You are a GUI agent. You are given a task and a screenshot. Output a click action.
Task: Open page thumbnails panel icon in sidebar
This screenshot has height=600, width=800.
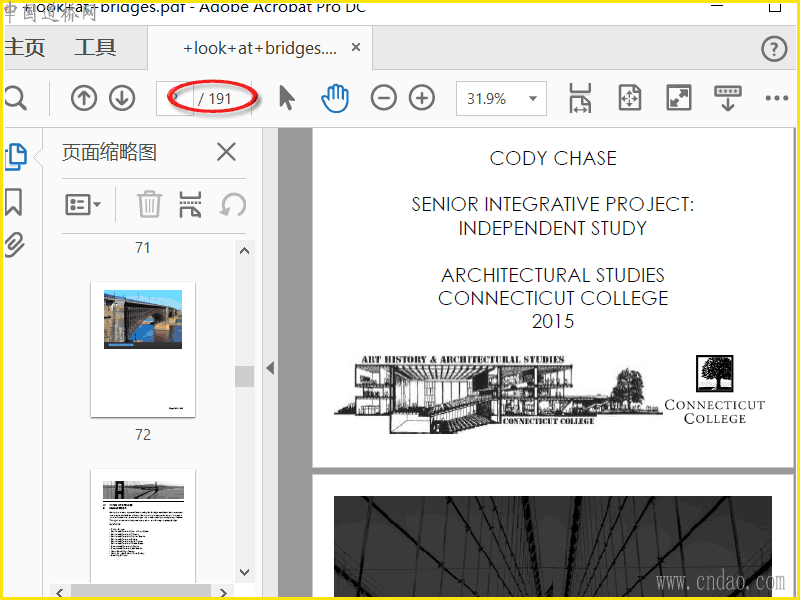(15, 157)
